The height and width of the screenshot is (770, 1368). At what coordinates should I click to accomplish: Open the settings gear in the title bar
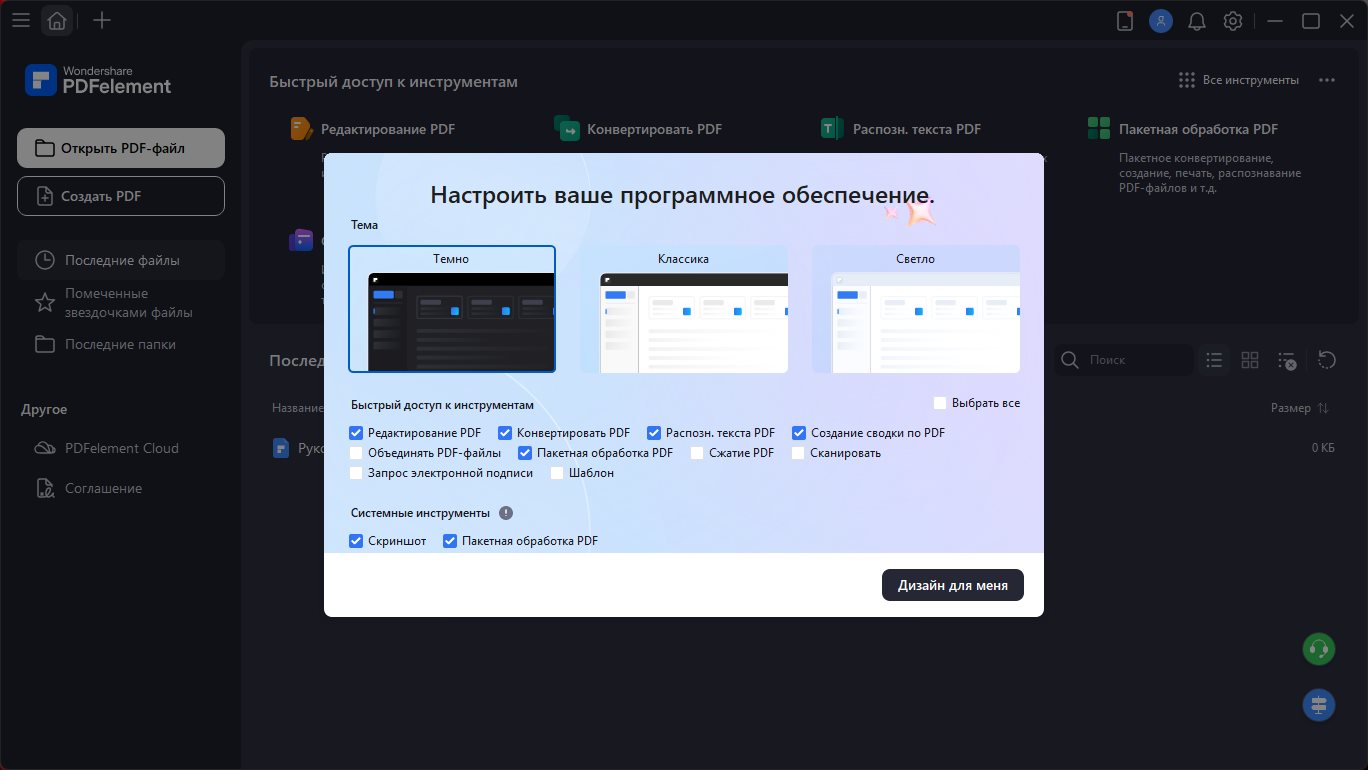click(1233, 20)
